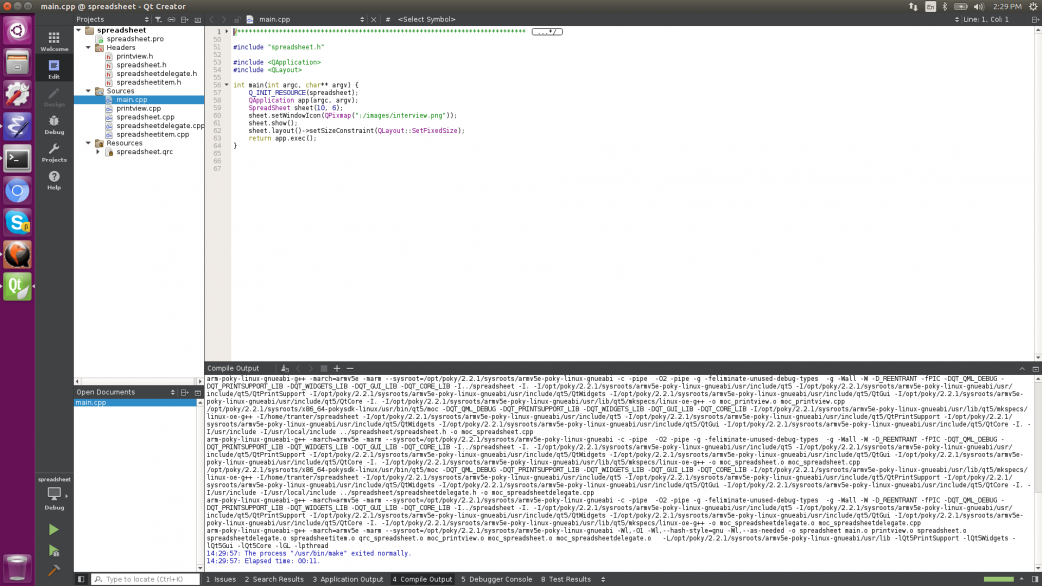Click Line 1, Col 1 indicator

(993, 19)
